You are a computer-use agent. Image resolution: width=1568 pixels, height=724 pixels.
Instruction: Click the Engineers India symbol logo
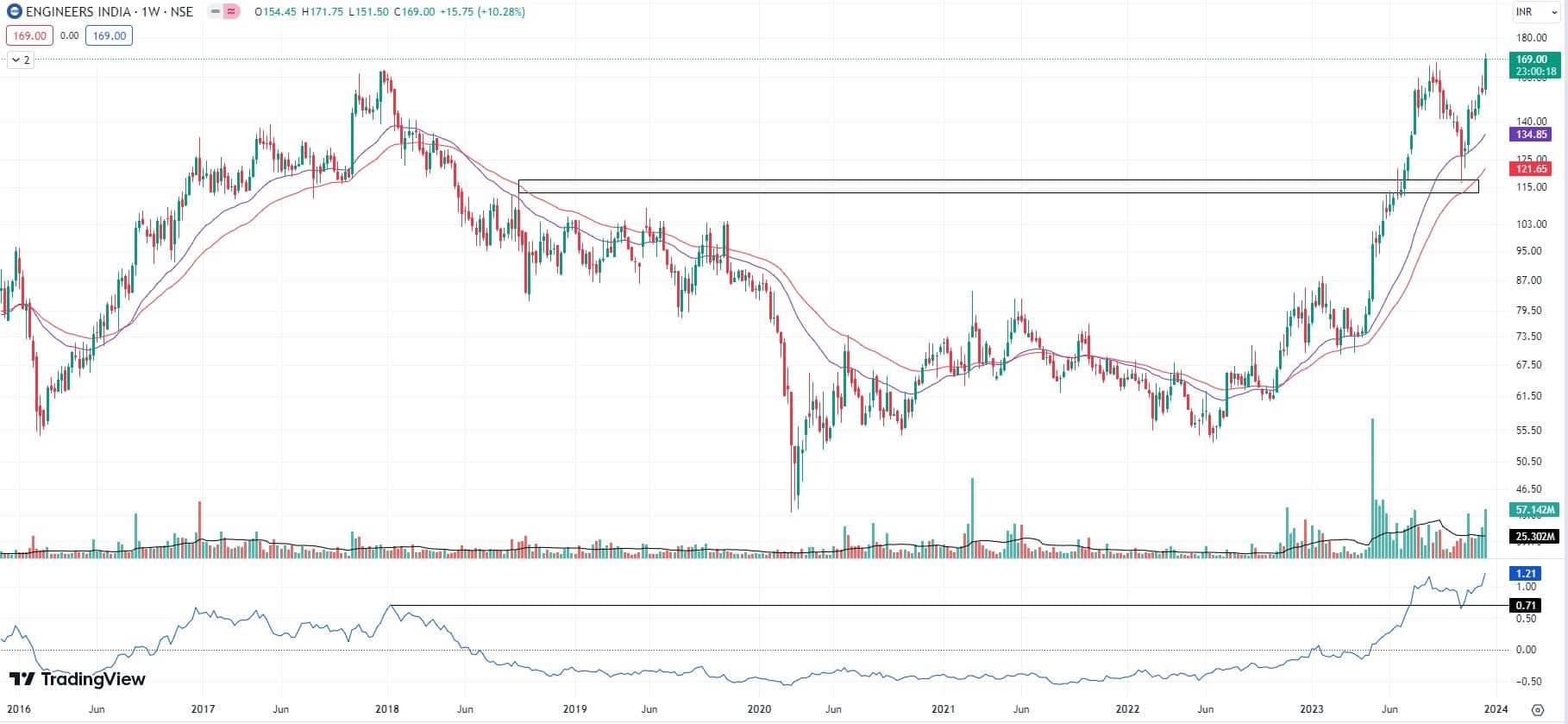pos(15,12)
